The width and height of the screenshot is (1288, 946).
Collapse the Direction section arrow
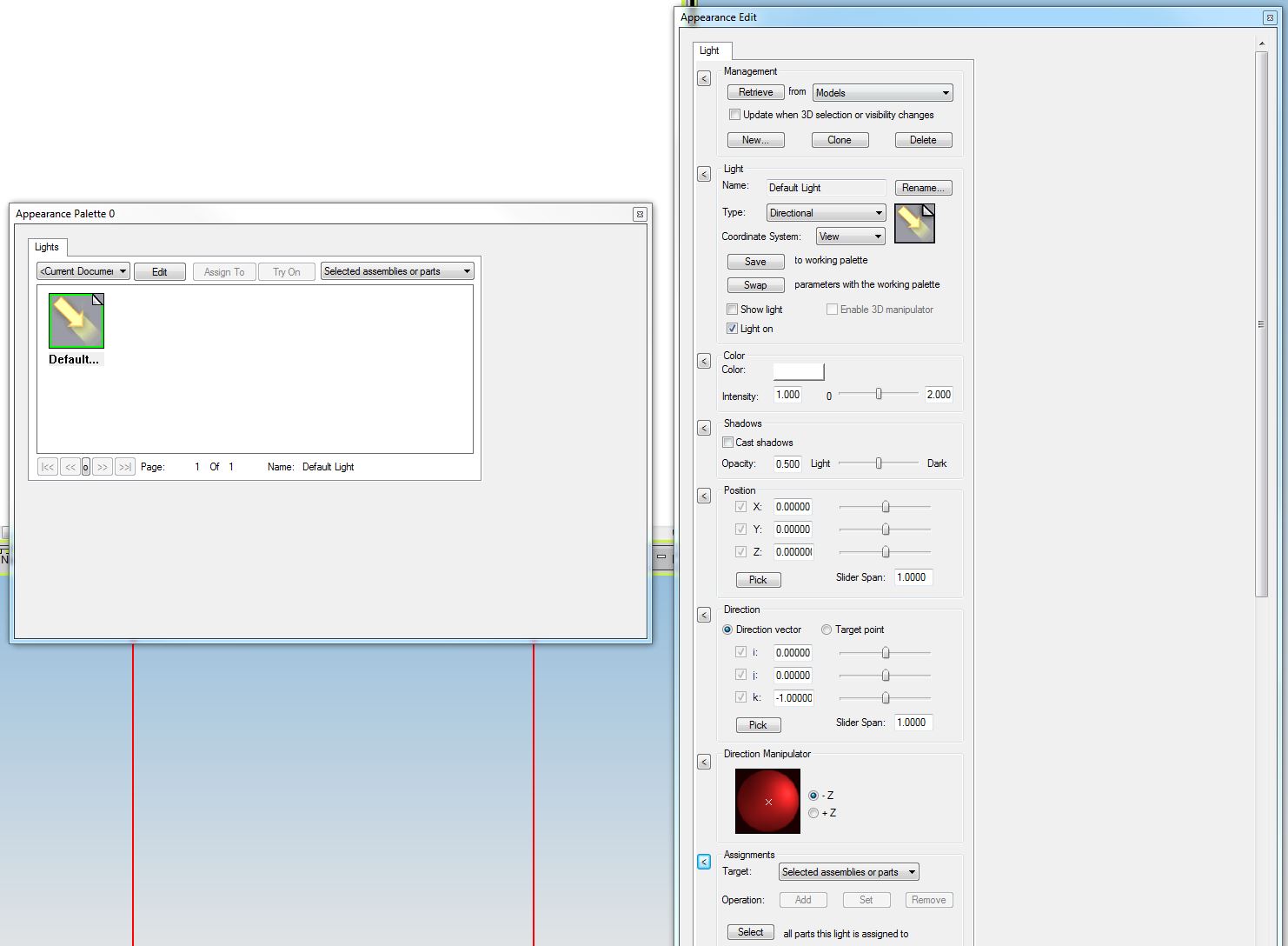coord(704,615)
